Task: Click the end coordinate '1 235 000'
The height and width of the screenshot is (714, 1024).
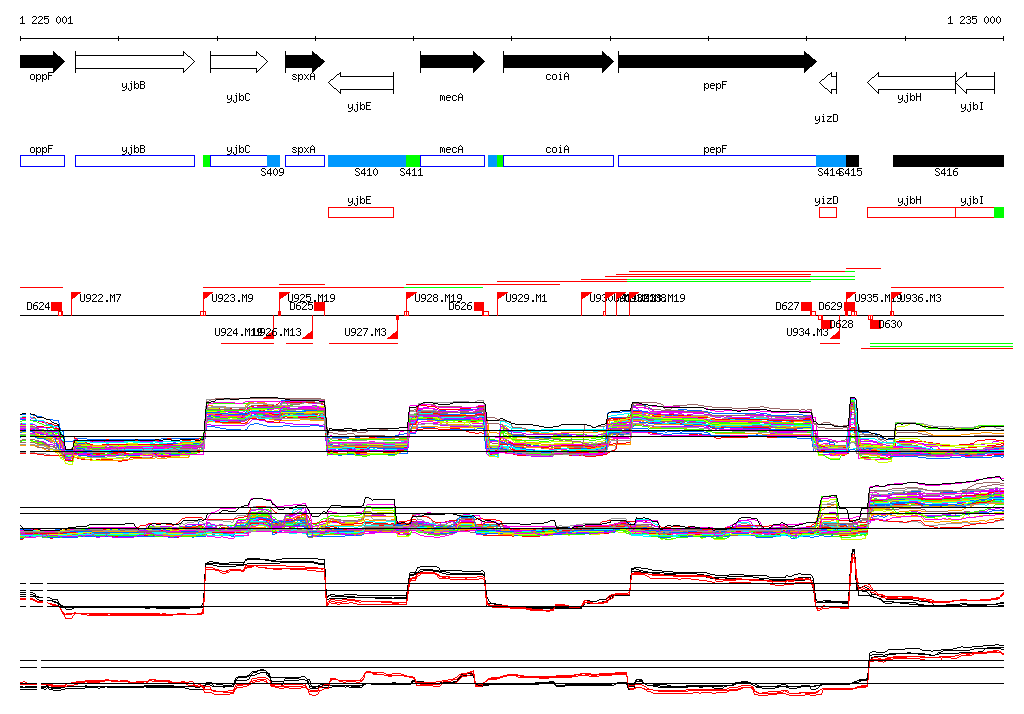Action: (x=974, y=20)
